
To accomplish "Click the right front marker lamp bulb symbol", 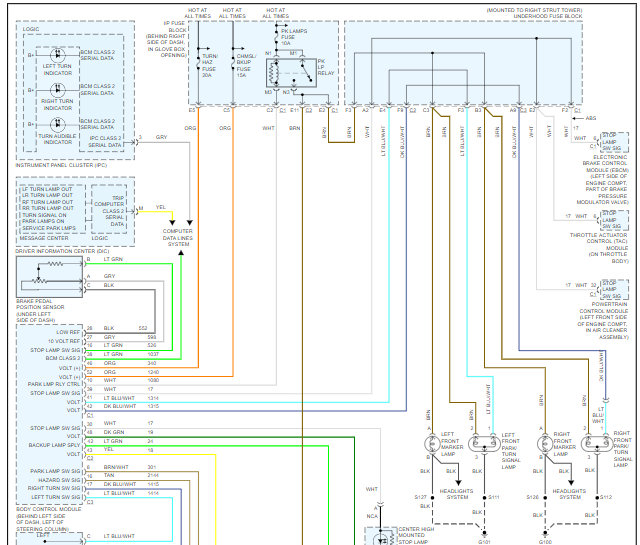I will [x=545, y=443].
